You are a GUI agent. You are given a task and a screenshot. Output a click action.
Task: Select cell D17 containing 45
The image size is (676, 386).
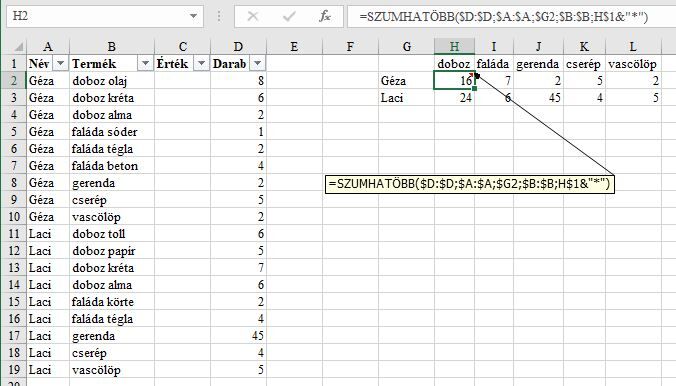238,336
